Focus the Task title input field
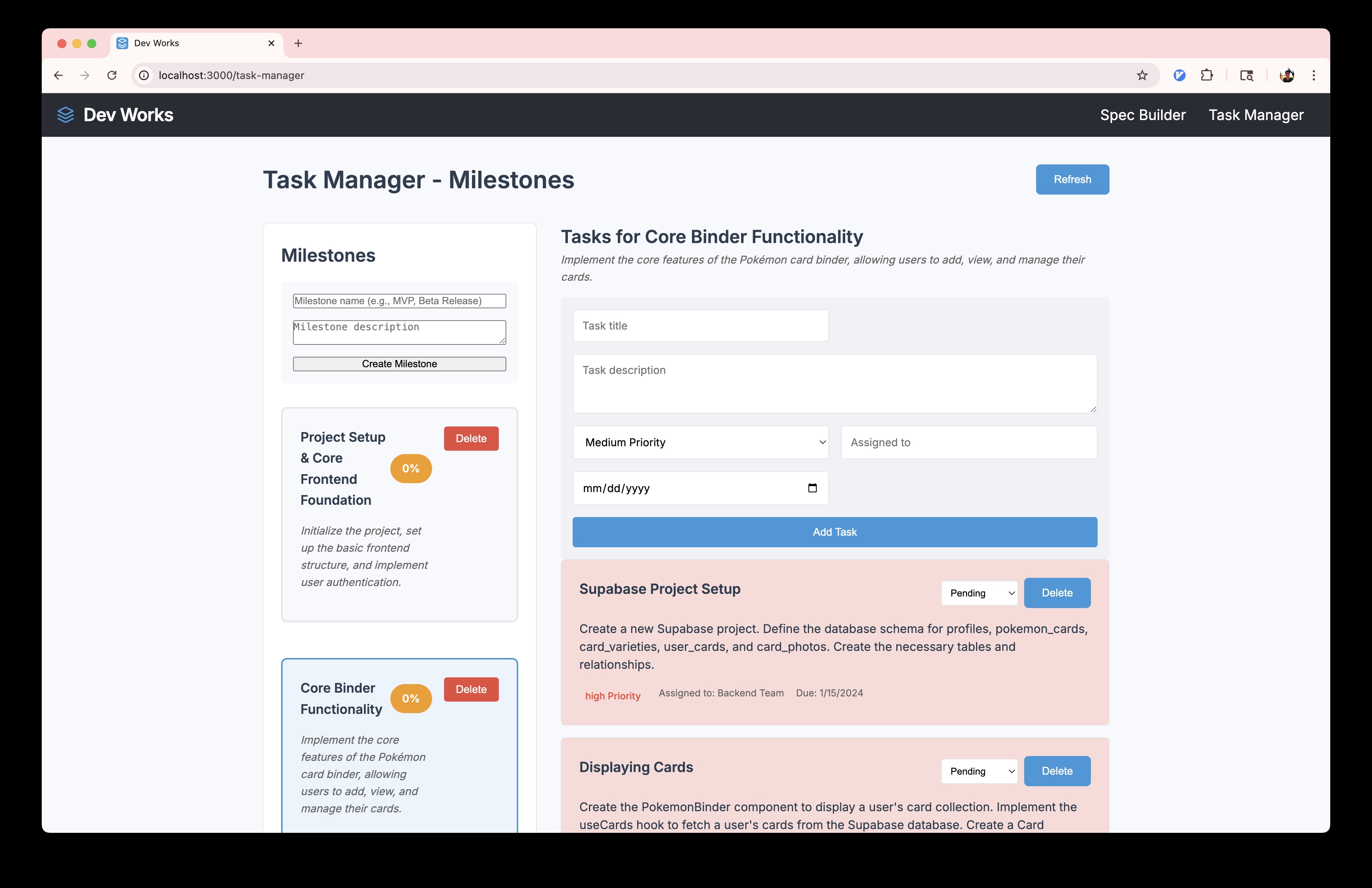This screenshot has height=888, width=1372. (x=700, y=325)
